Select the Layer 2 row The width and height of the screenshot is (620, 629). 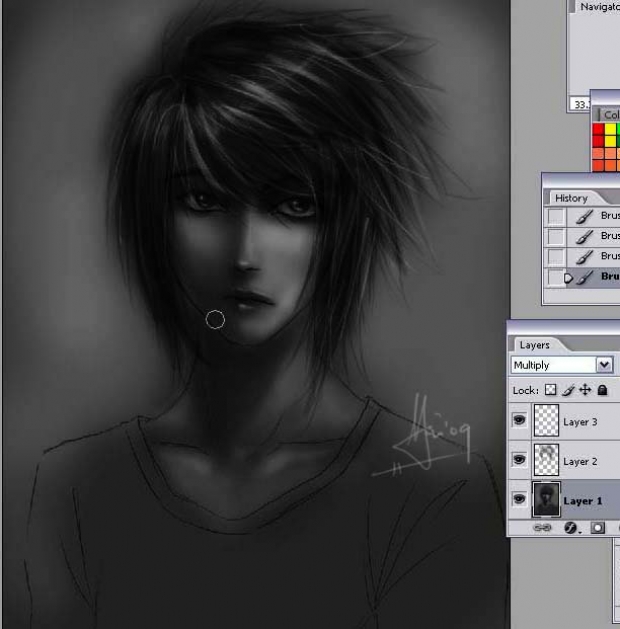(x=565, y=460)
